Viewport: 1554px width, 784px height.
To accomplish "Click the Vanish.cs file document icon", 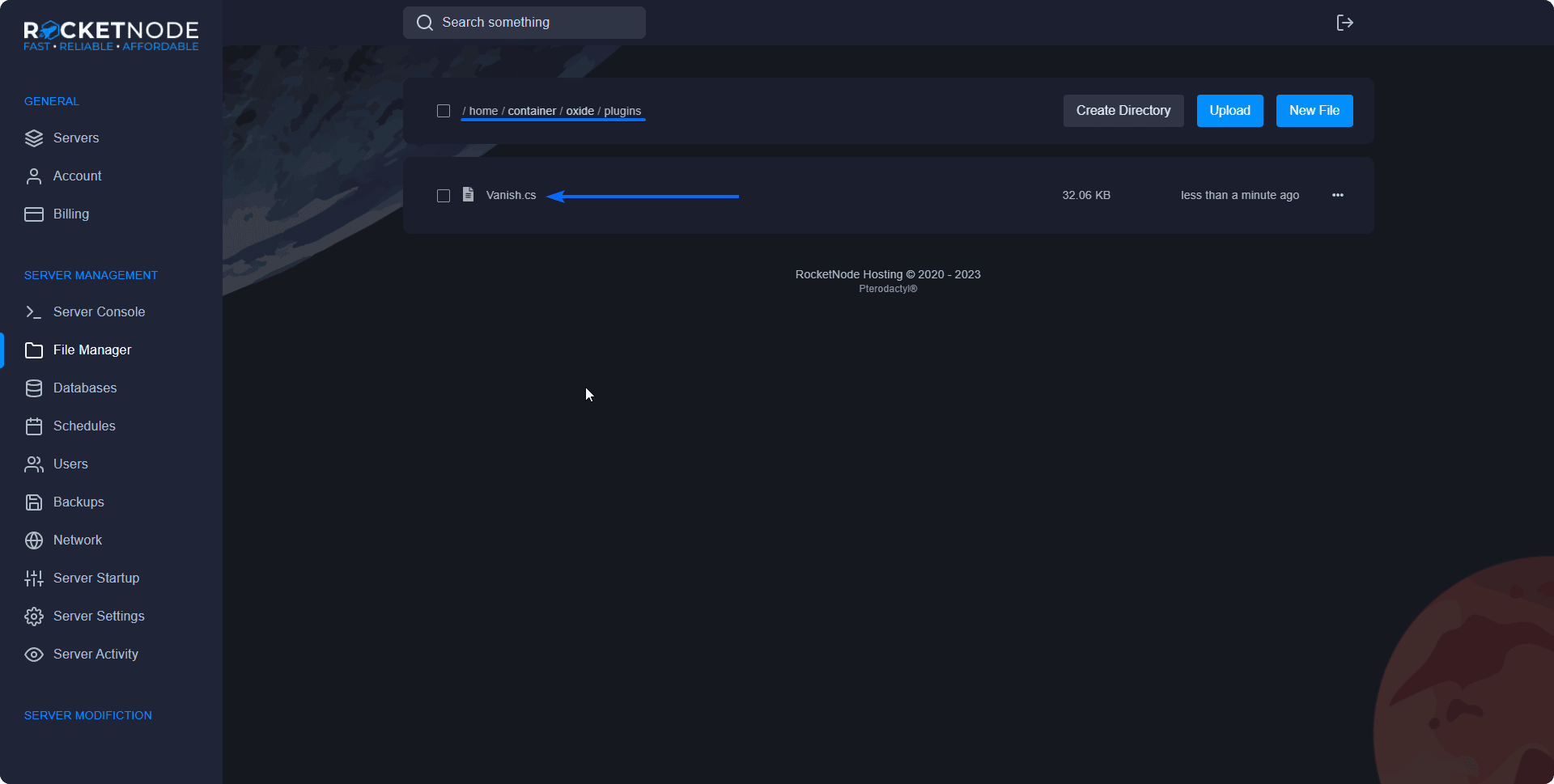I will (468, 195).
